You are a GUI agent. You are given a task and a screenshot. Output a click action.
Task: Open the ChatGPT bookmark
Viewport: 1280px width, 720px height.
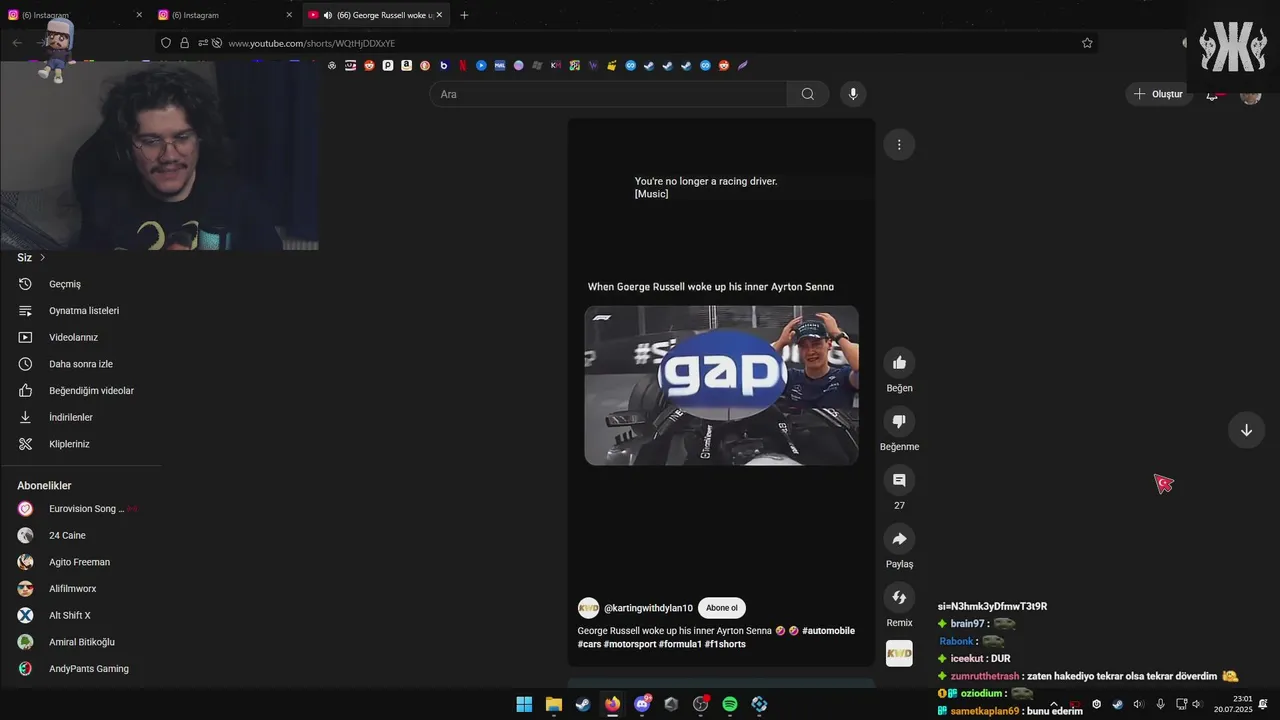(332, 65)
